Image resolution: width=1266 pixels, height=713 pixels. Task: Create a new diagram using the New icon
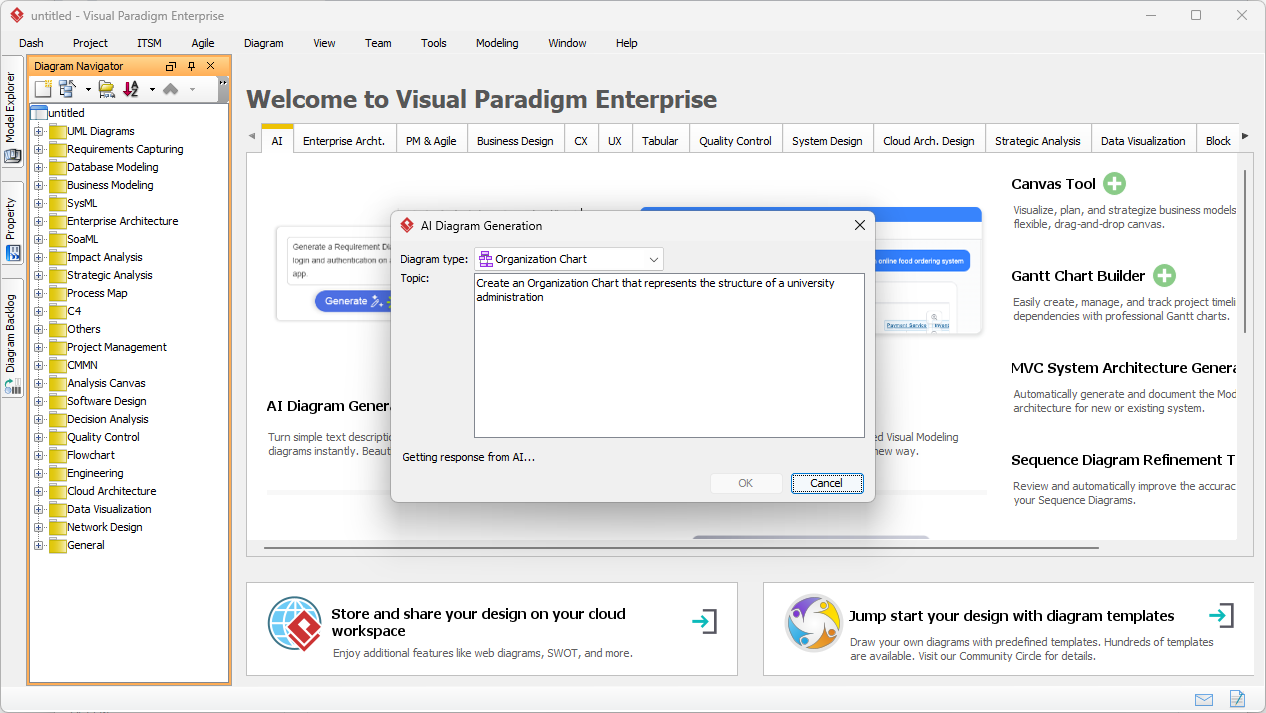pos(43,89)
